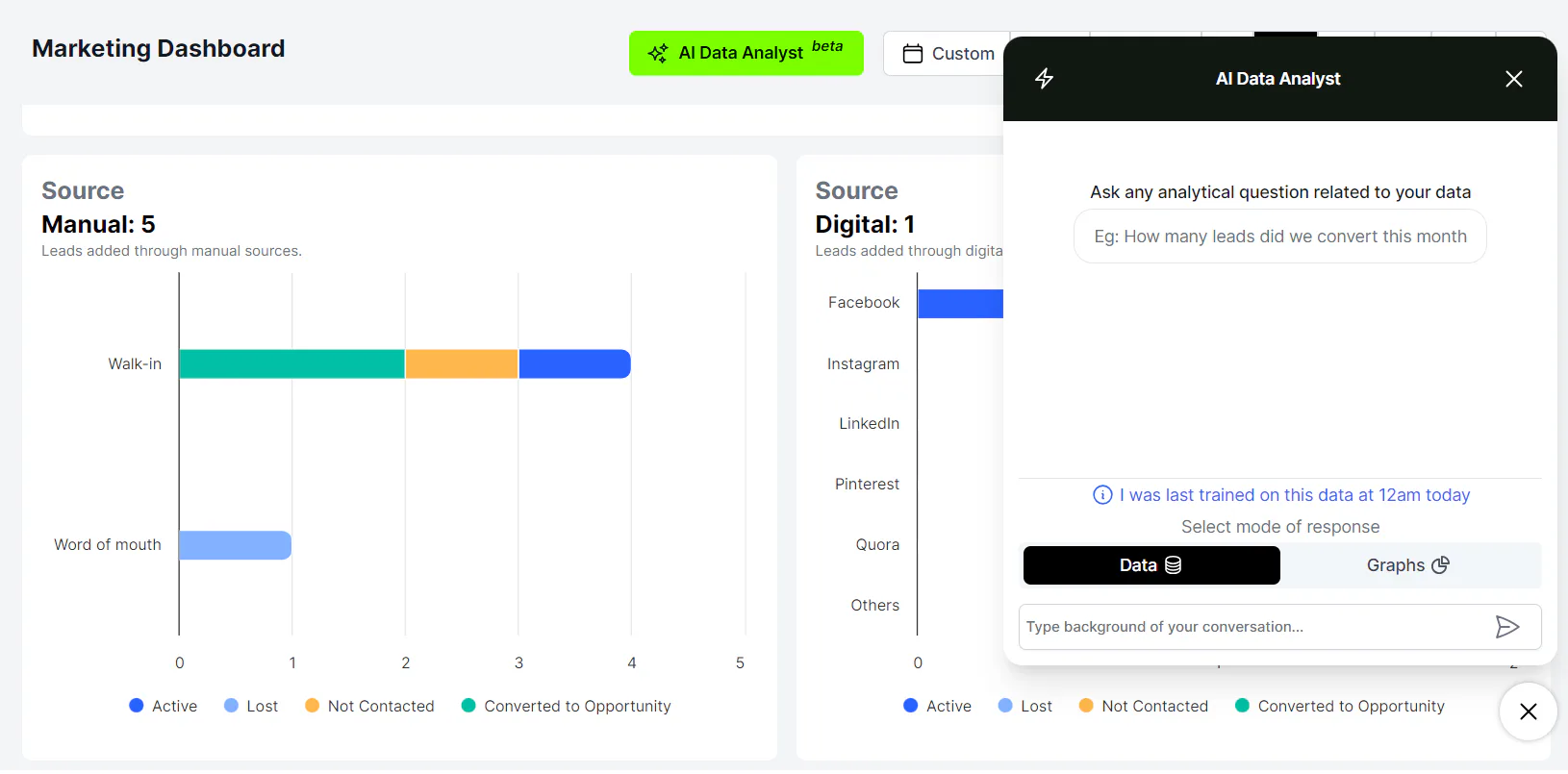Click the 'Digital: 1' heading
The height and width of the screenshot is (774, 1568).
point(865,225)
